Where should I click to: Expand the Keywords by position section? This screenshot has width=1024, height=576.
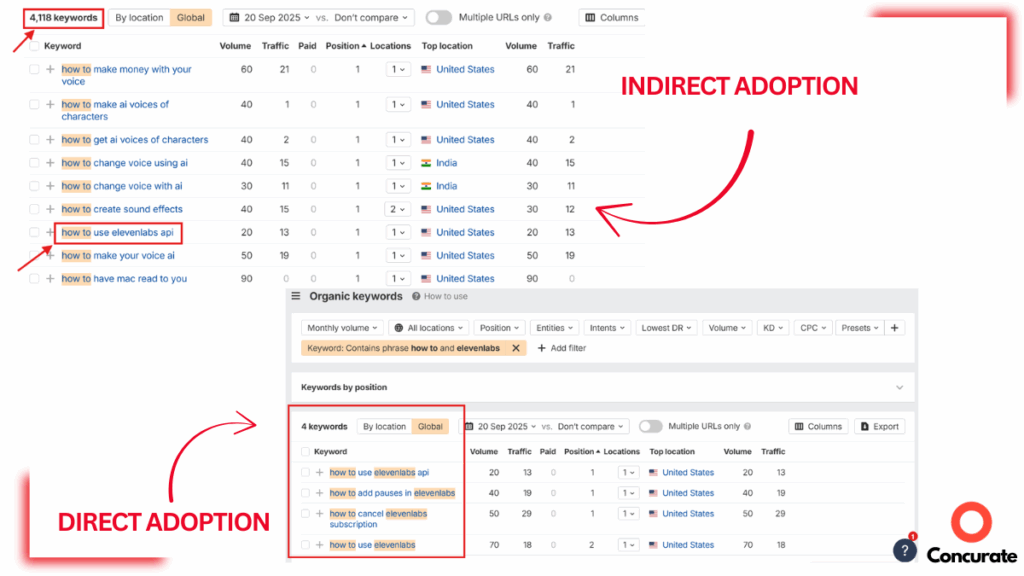pos(899,388)
